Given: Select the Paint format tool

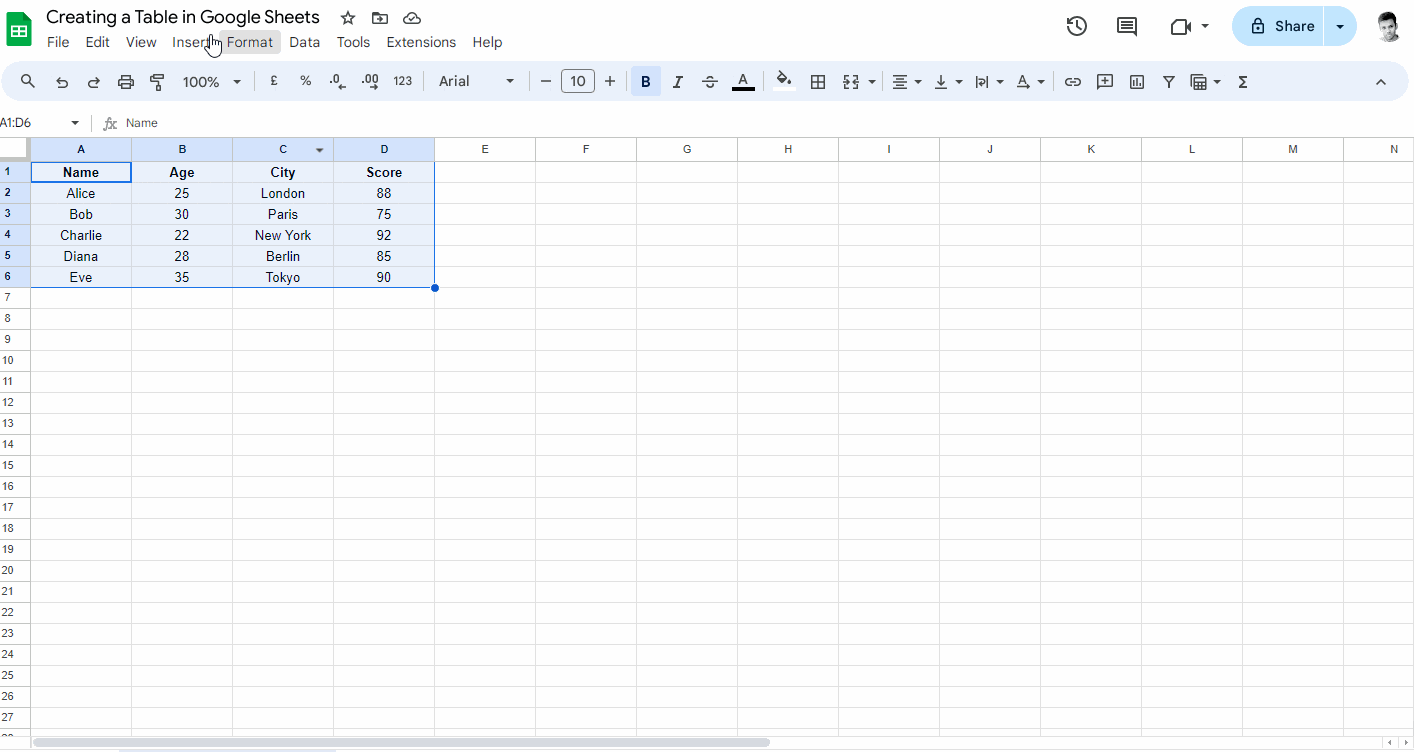Looking at the screenshot, I should click(157, 81).
